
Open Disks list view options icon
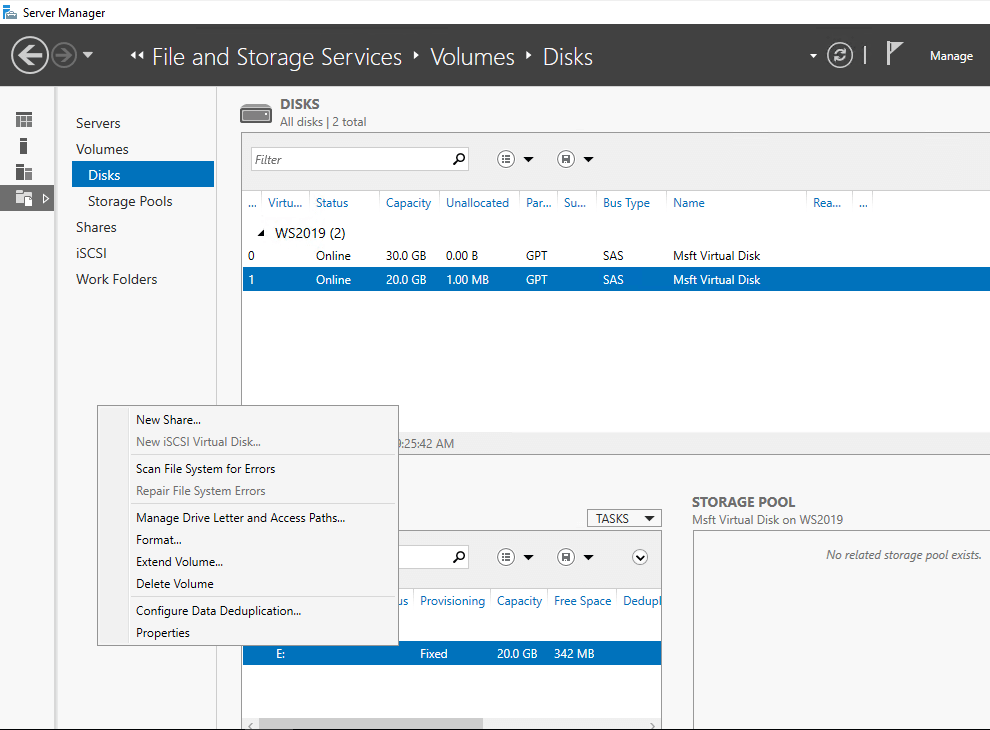pos(506,159)
